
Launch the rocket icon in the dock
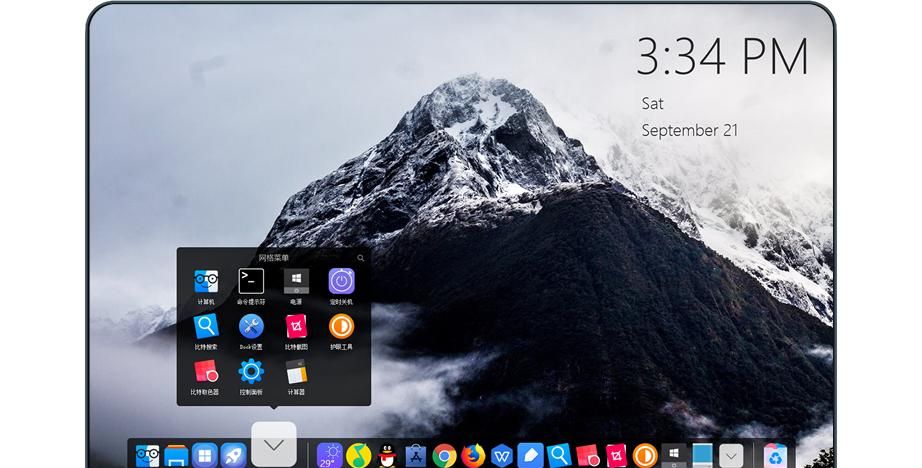233,456
